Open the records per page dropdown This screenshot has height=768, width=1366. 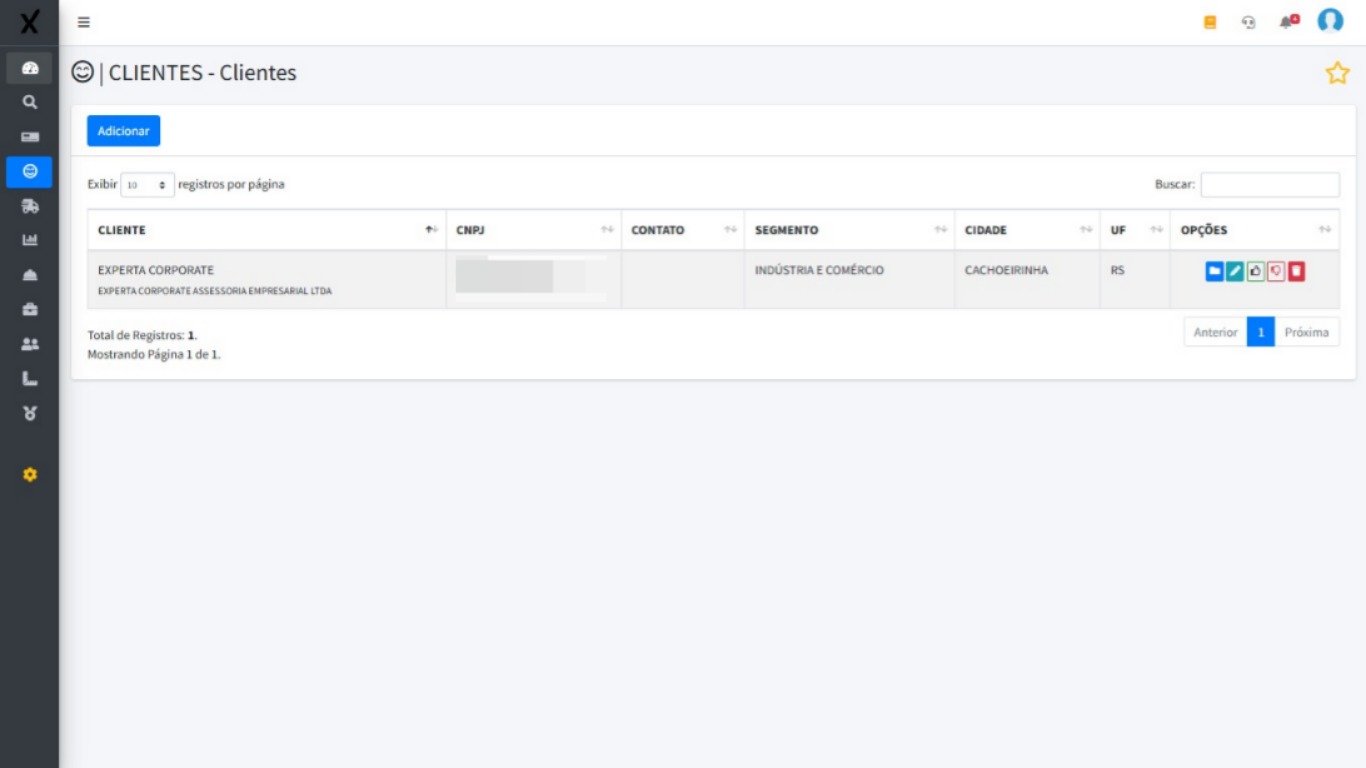coord(147,184)
